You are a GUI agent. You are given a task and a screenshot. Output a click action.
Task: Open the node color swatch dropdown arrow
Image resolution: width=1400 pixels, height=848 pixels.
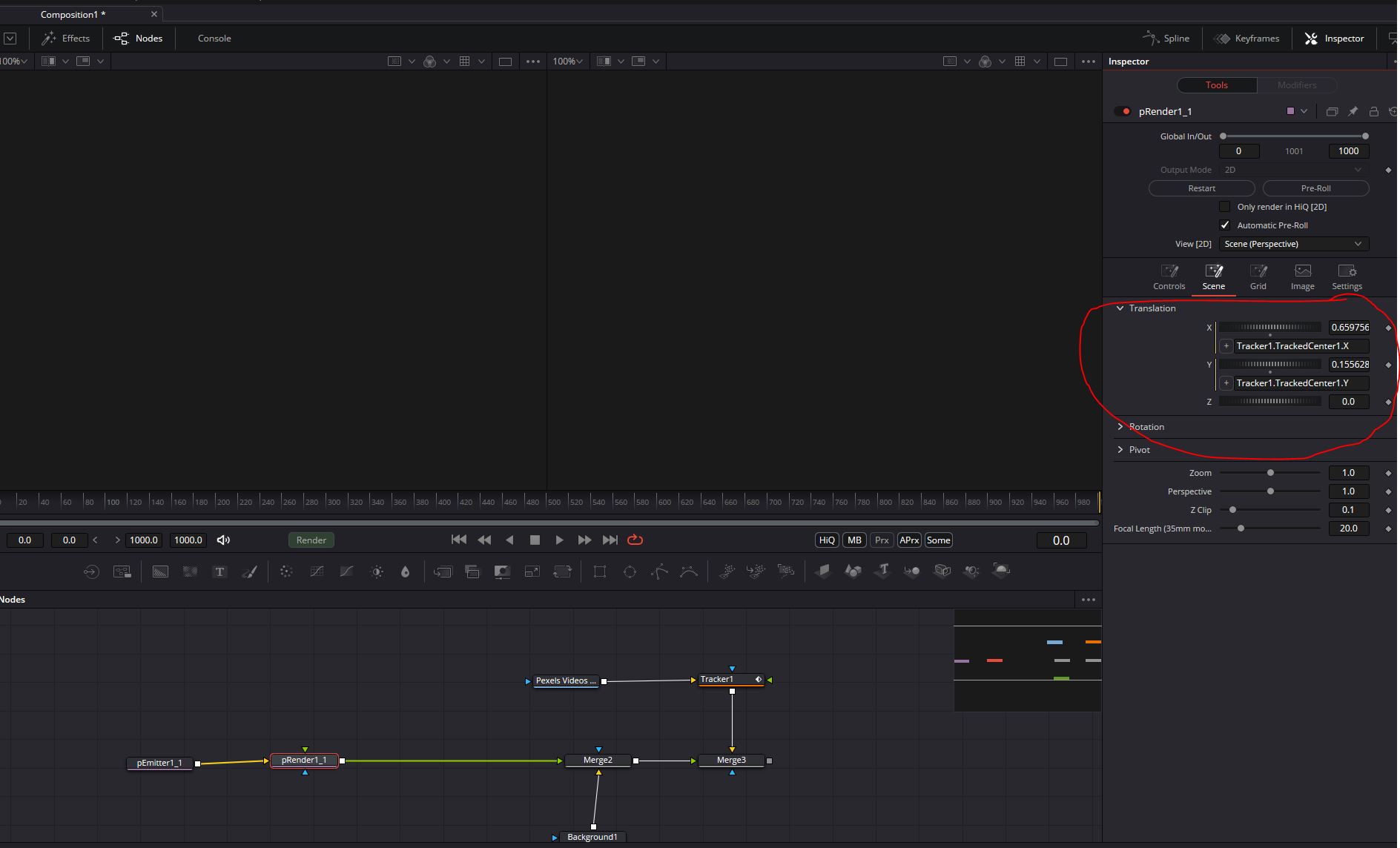(1304, 111)
